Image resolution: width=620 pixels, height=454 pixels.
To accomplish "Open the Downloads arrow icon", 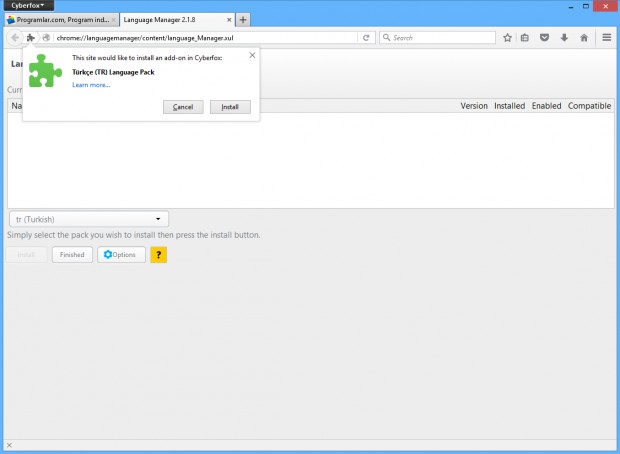I will (564, 38).
